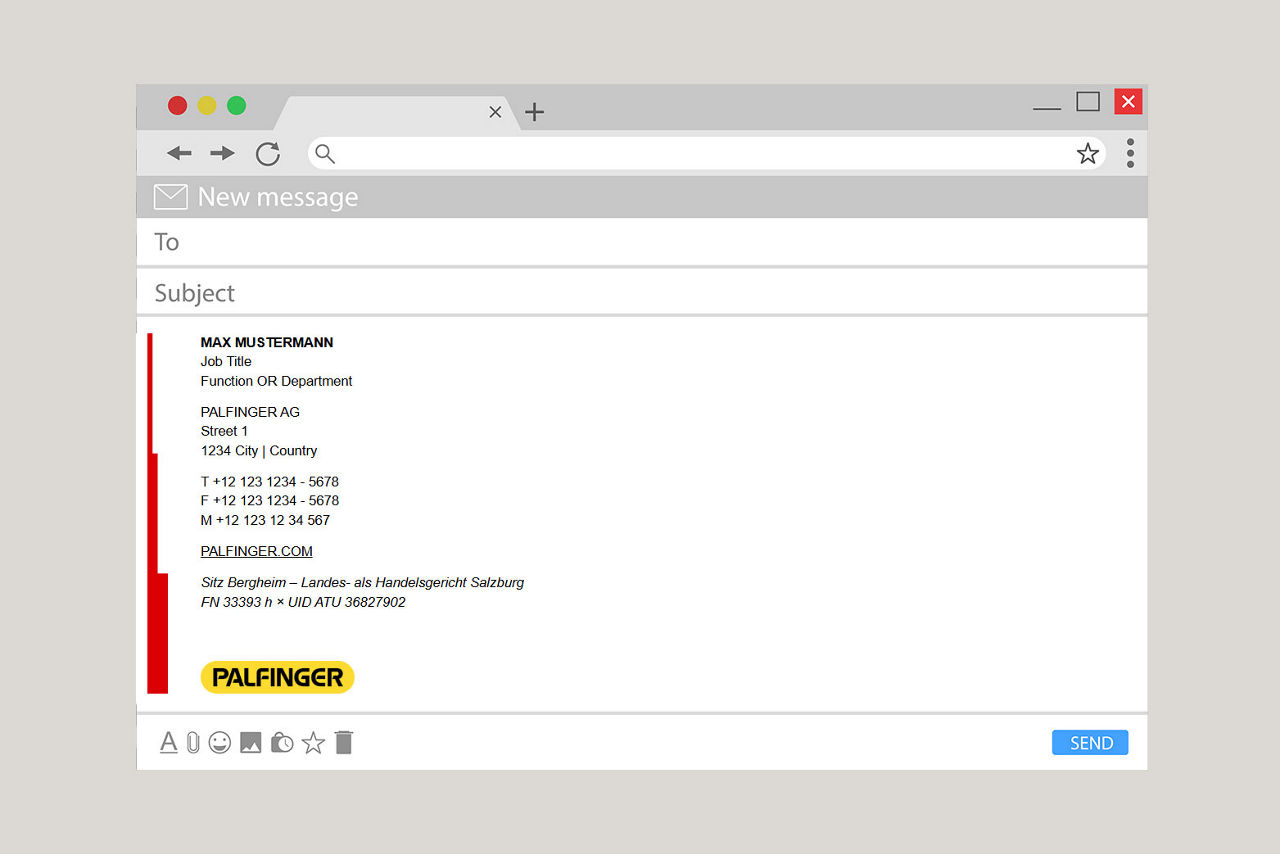This screenshot has height=854, width=1280.
Task: Click '1234 City | Country' line
Action: click(259, 451)
